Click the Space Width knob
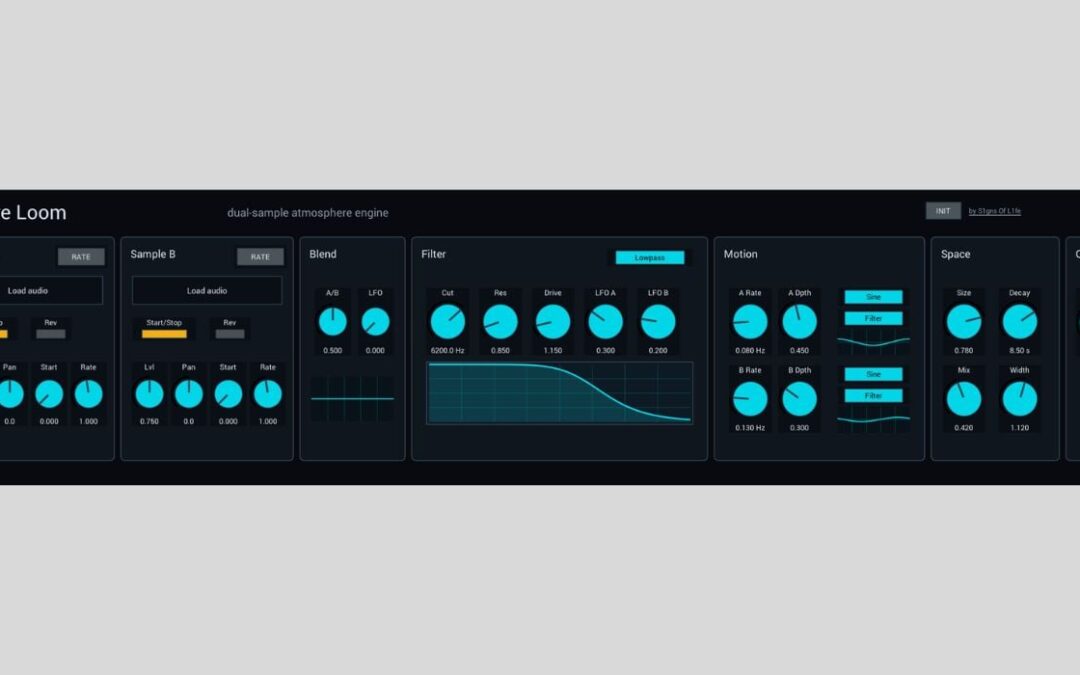The image size is (1080, 675). pos(1019,399)
